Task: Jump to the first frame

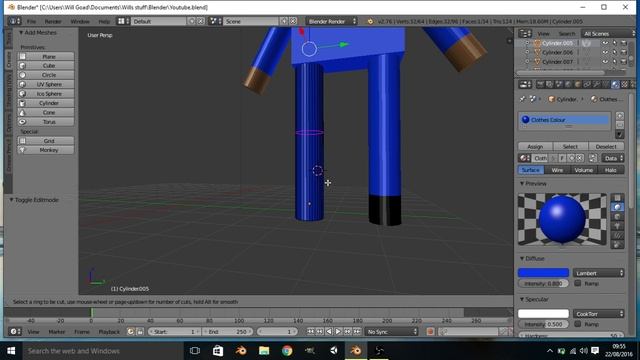Action: pyautogui.click(x=310, y=332)
